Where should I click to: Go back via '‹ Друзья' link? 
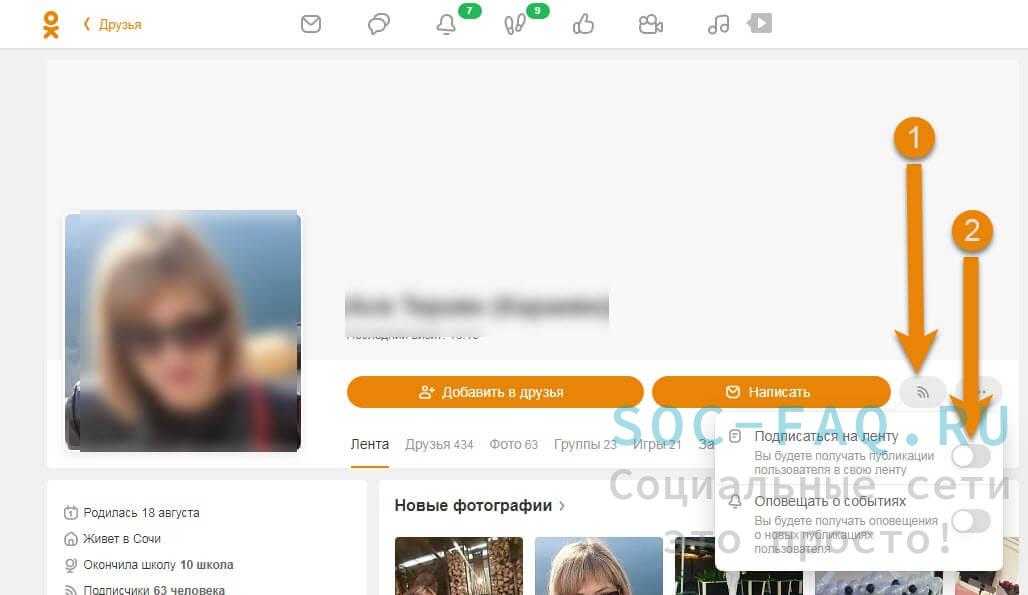pos(112,24)
